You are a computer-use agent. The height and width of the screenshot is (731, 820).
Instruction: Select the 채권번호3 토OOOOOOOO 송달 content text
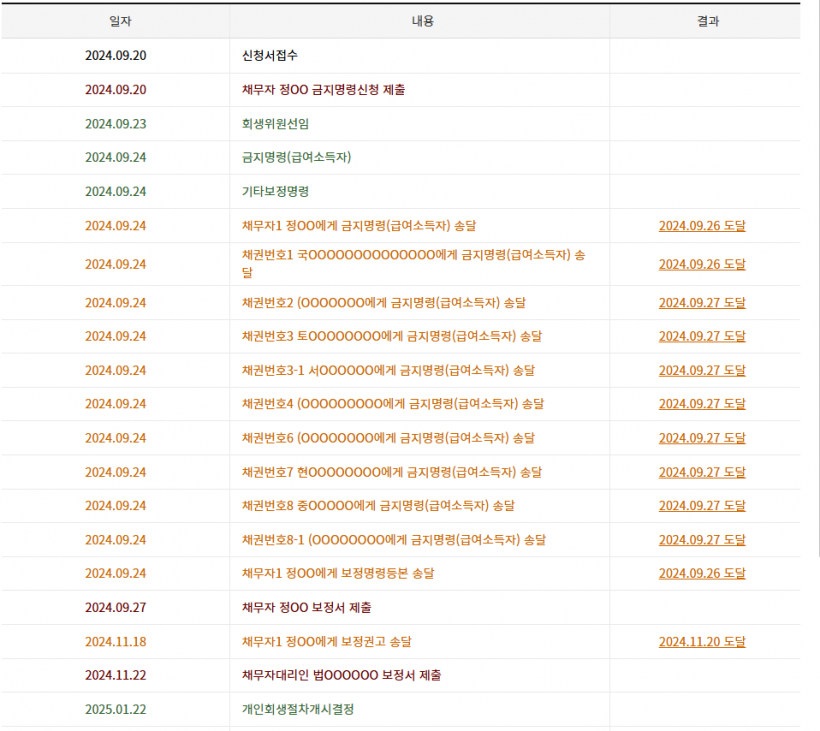point(392,336)
